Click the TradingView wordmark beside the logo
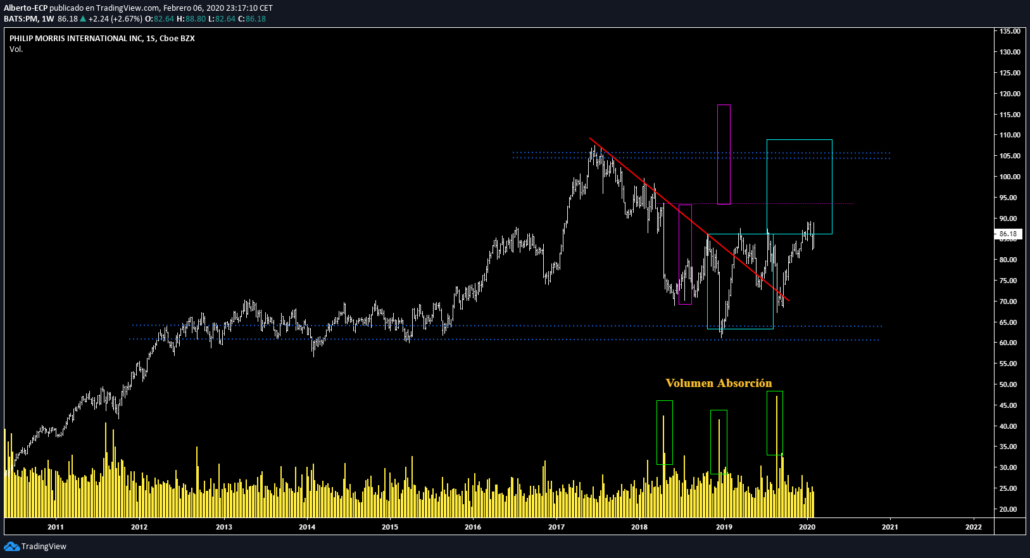 click(43, 546)
